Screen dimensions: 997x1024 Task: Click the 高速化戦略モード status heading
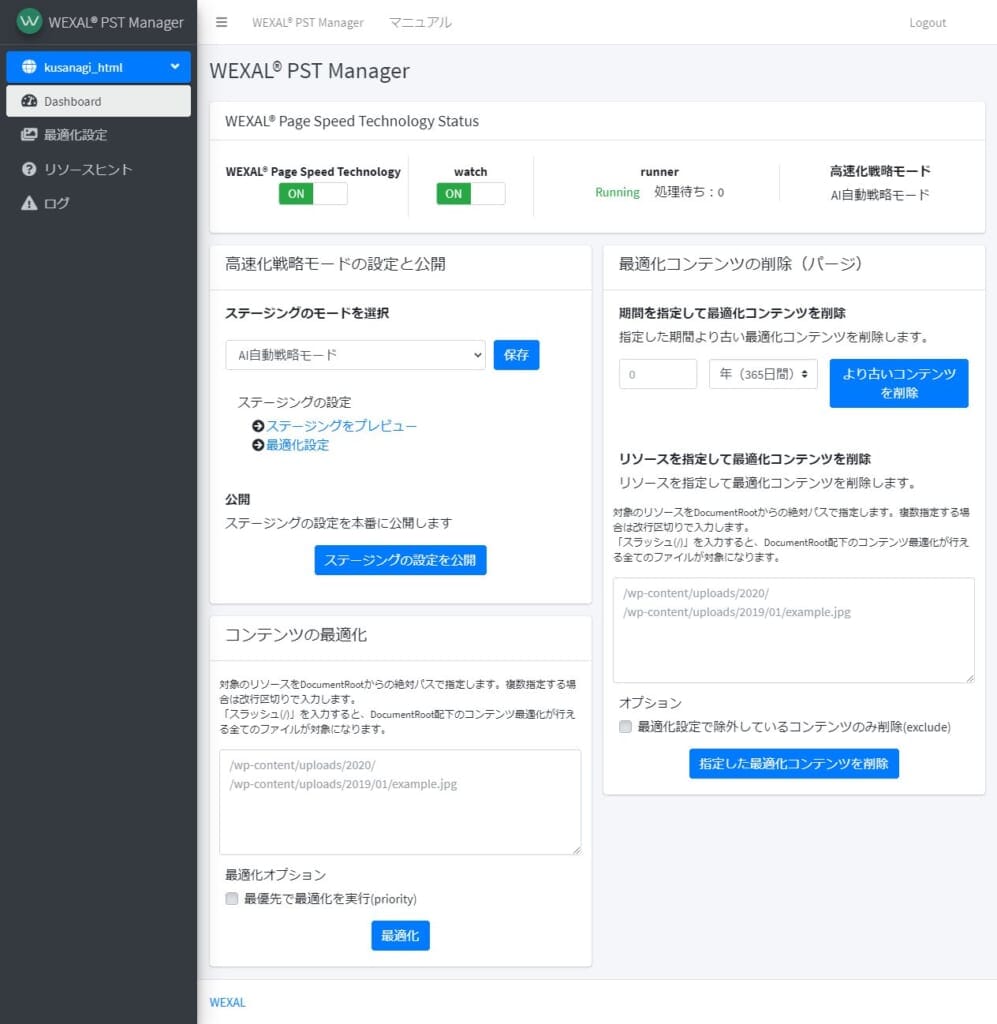[x=879, y=171]
